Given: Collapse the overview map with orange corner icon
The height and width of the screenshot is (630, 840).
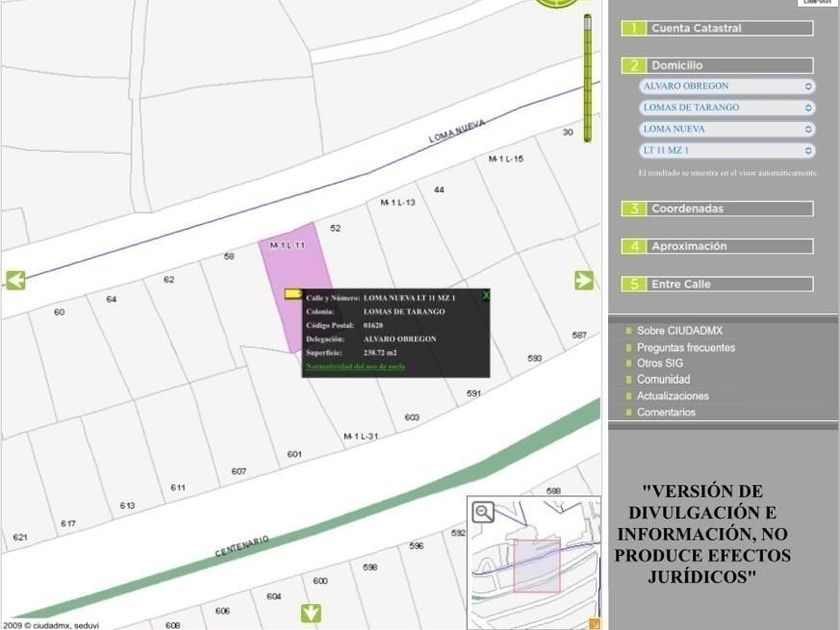Looking at the screenshot, I should [x=594, y=623].
